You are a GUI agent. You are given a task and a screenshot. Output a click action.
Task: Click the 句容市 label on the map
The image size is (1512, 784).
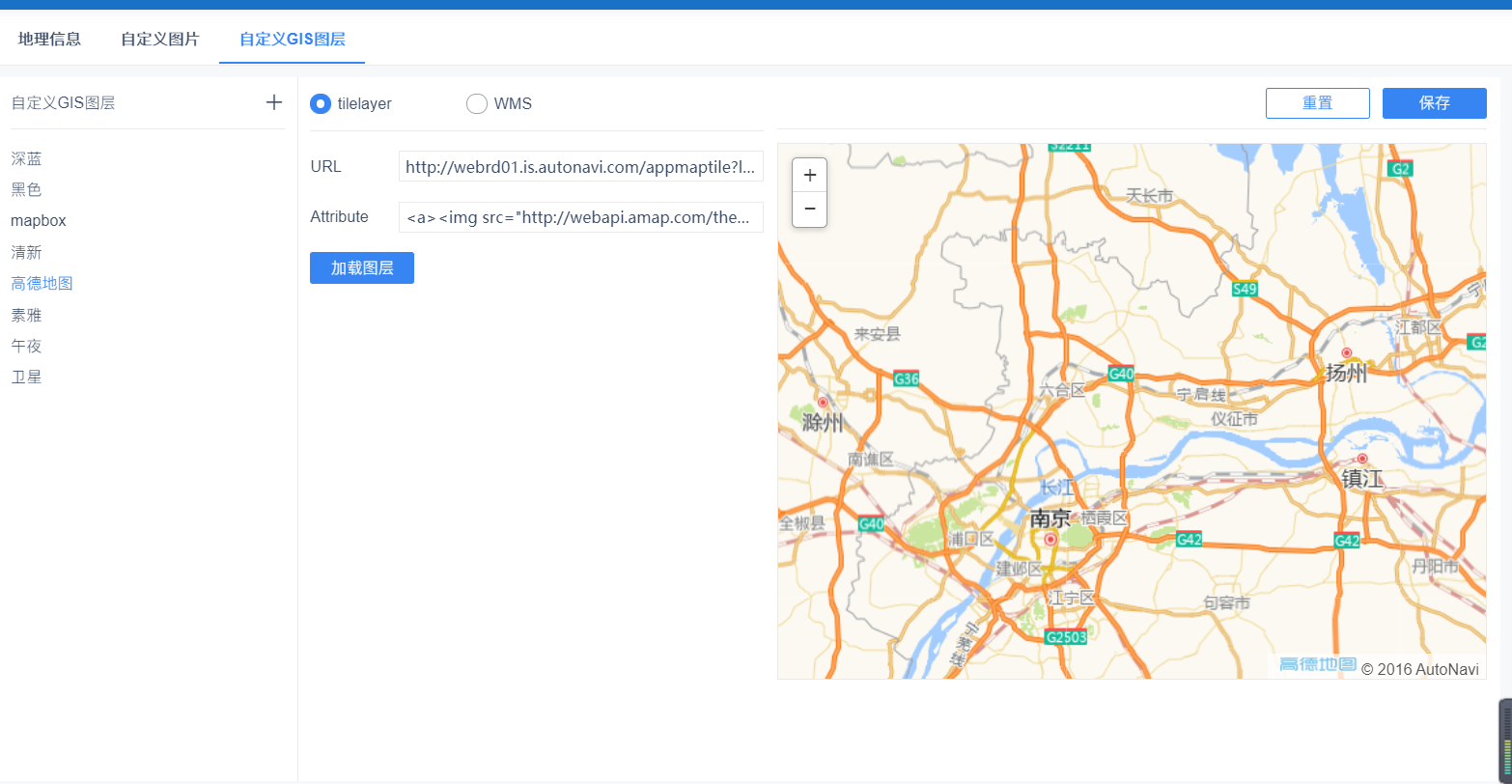point(1226,602)
